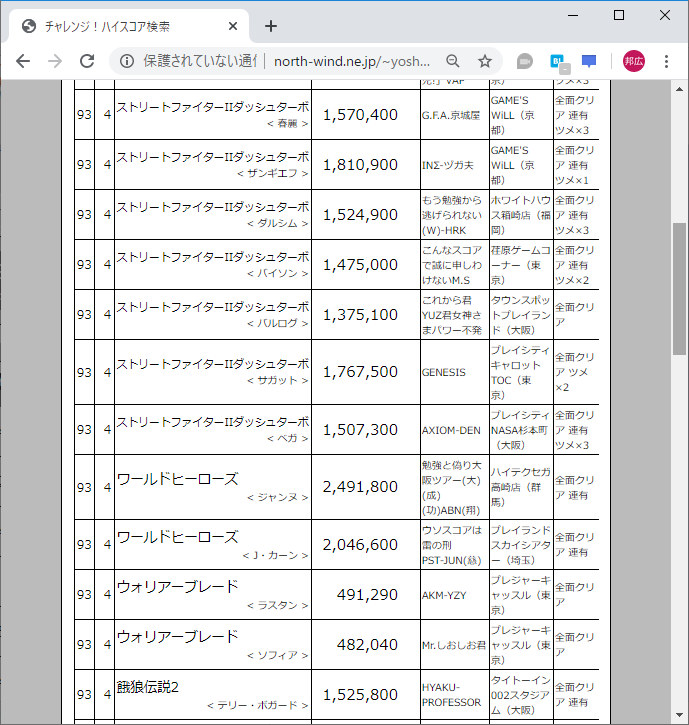
Task: Click ウォリアーブレード title in ラスタン row
Action: tap(178, 586)
